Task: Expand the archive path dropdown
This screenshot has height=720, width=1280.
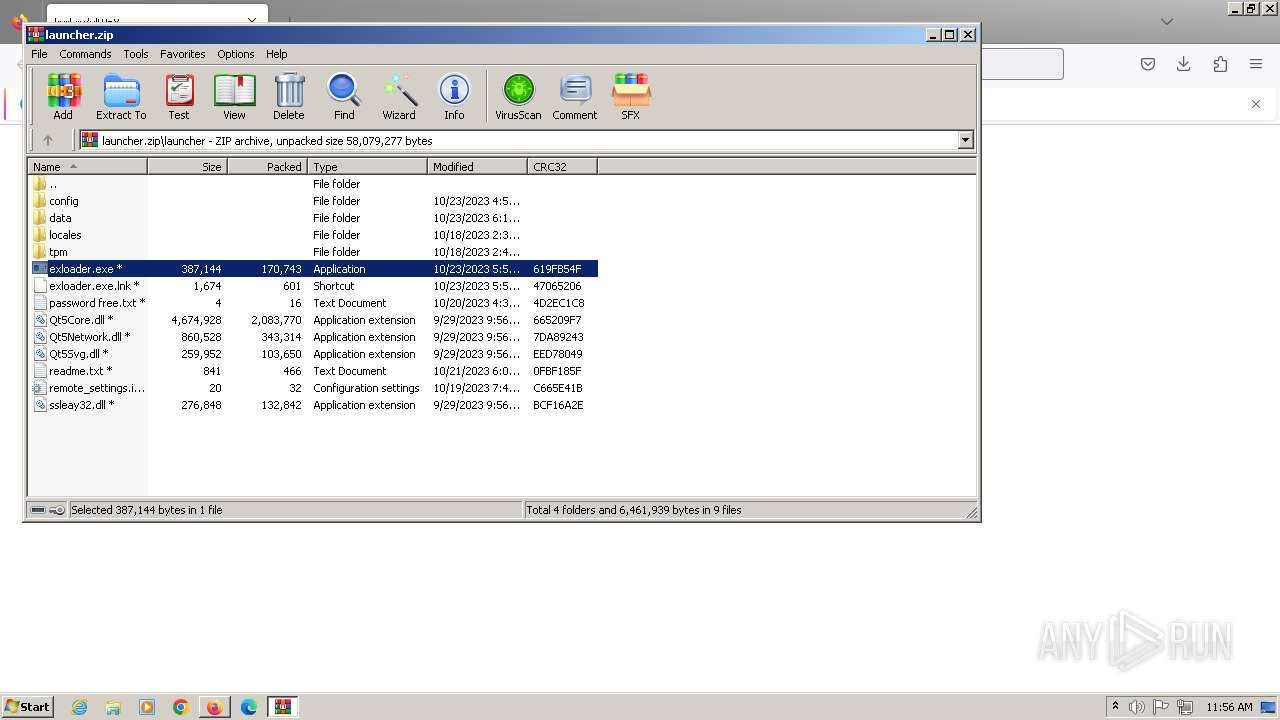Action: pyautogui.click(x=966, y=141)
